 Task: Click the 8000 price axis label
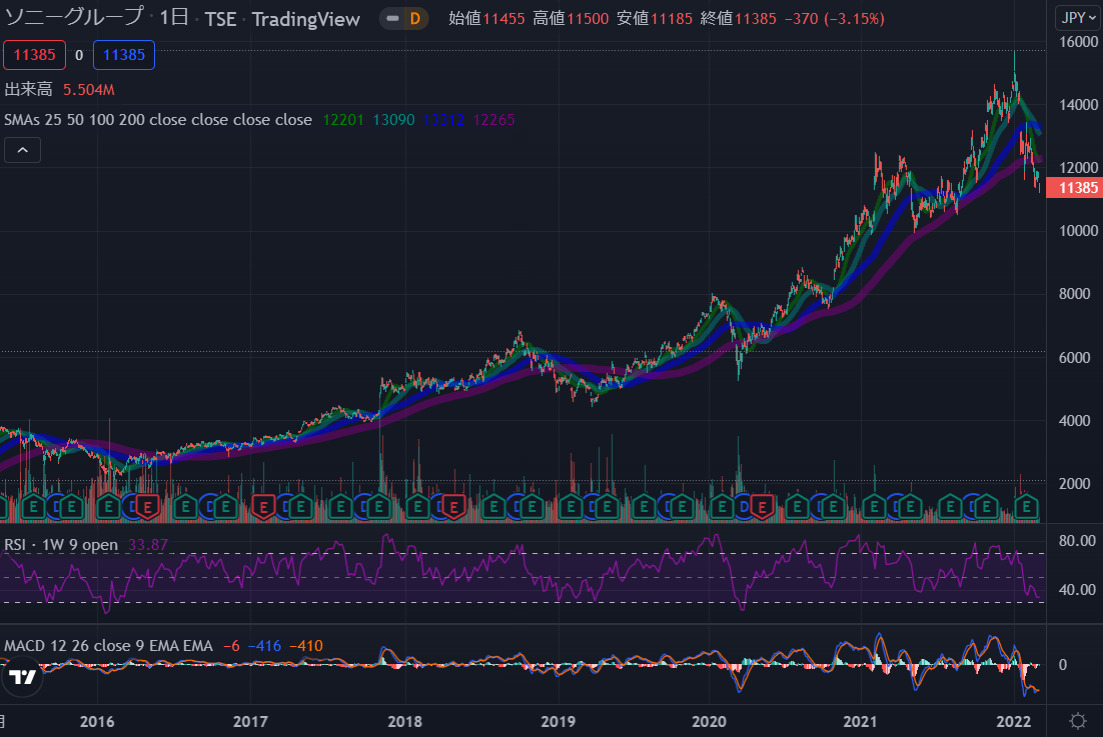tap(1075, 294)
